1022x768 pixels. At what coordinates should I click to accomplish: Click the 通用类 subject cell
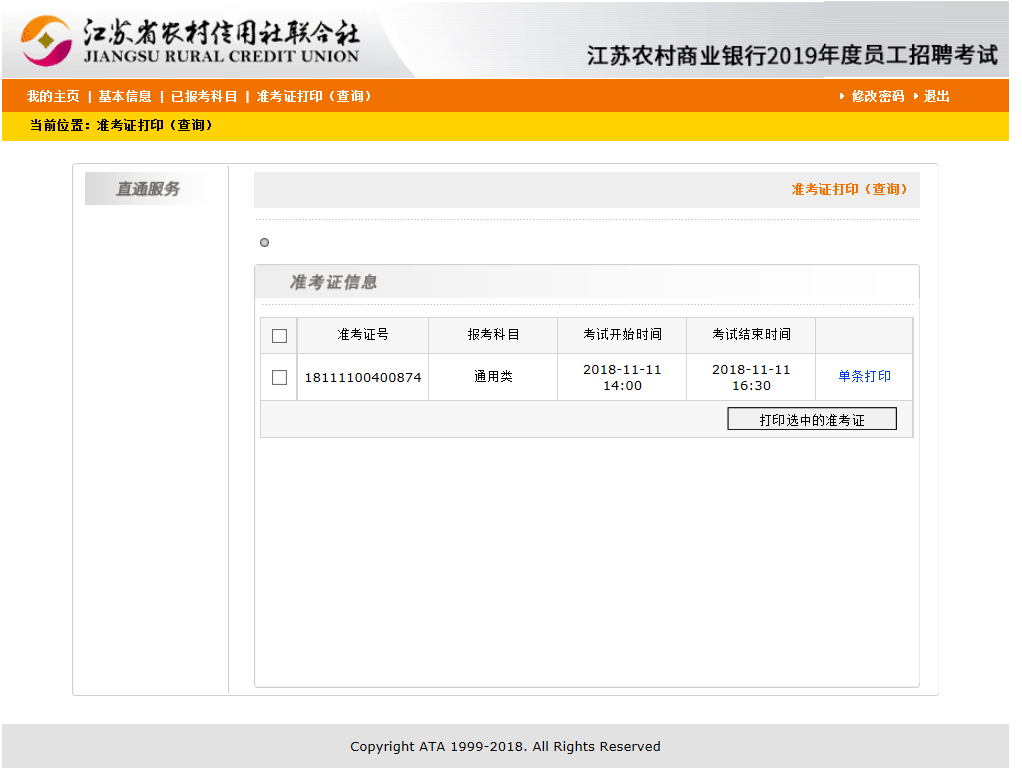493,377
